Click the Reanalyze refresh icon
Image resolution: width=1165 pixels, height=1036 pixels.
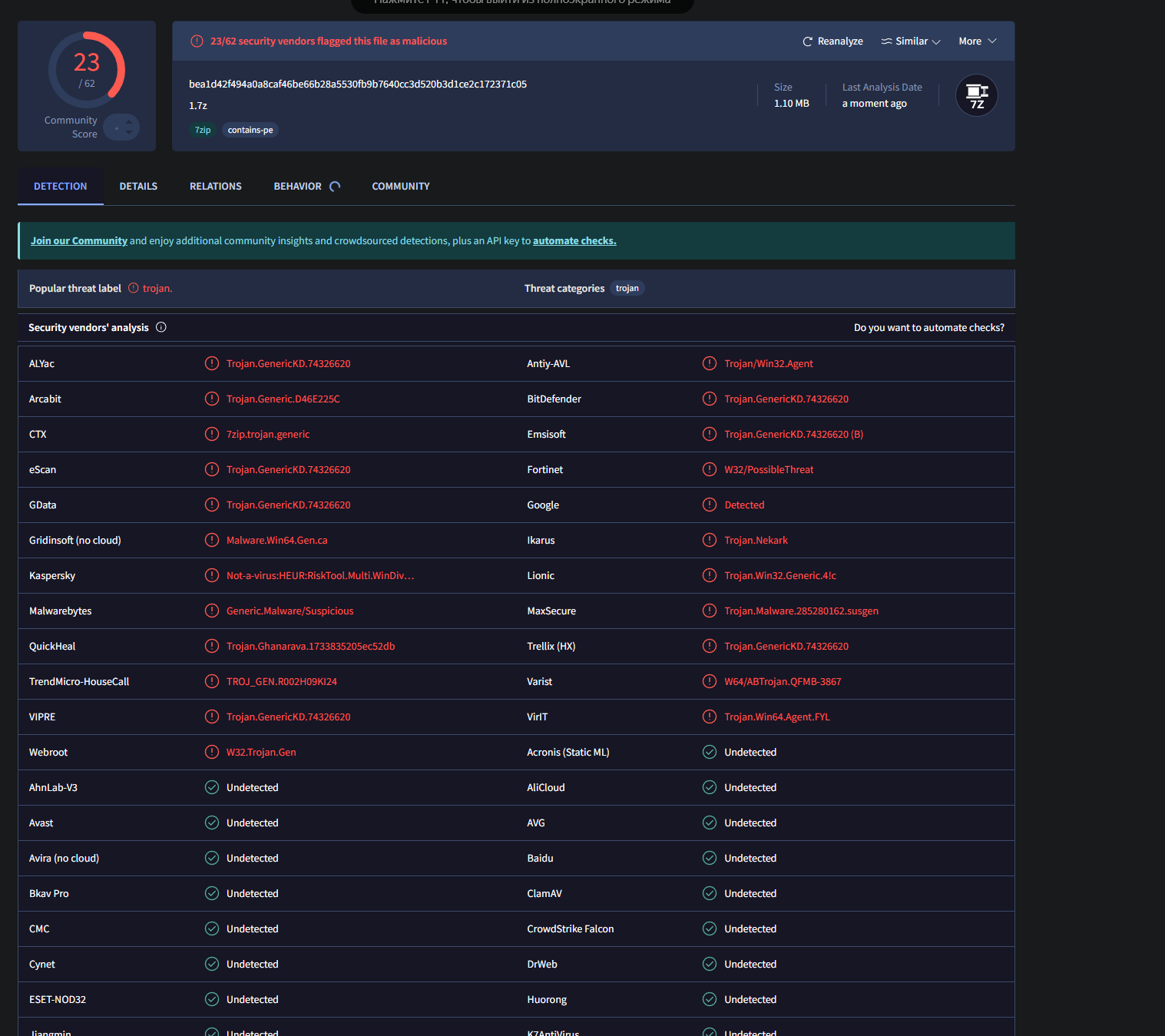tap(807, 41)
